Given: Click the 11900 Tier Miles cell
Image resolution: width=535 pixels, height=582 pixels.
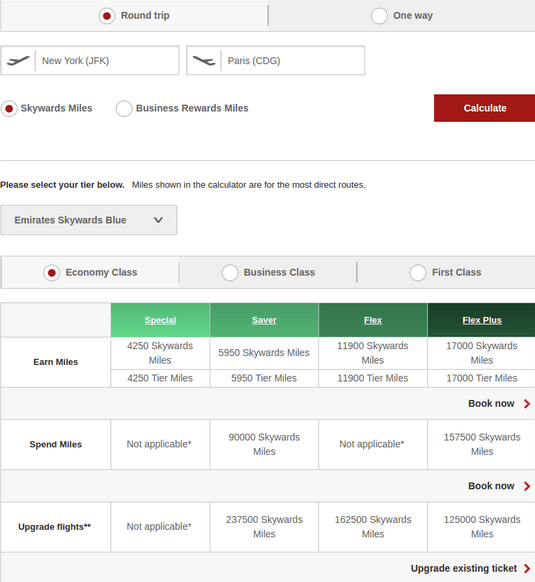Looking at the screenshot, I should pyautogui.click(x=373, y=378).
